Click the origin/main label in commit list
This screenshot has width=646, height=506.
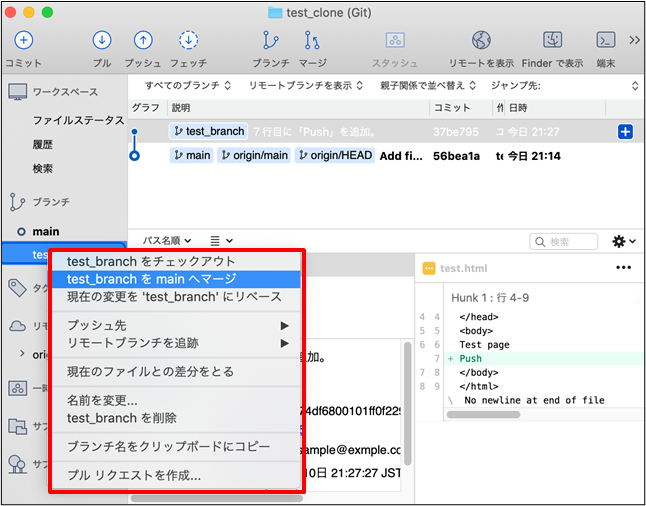(x=254, y=155)
